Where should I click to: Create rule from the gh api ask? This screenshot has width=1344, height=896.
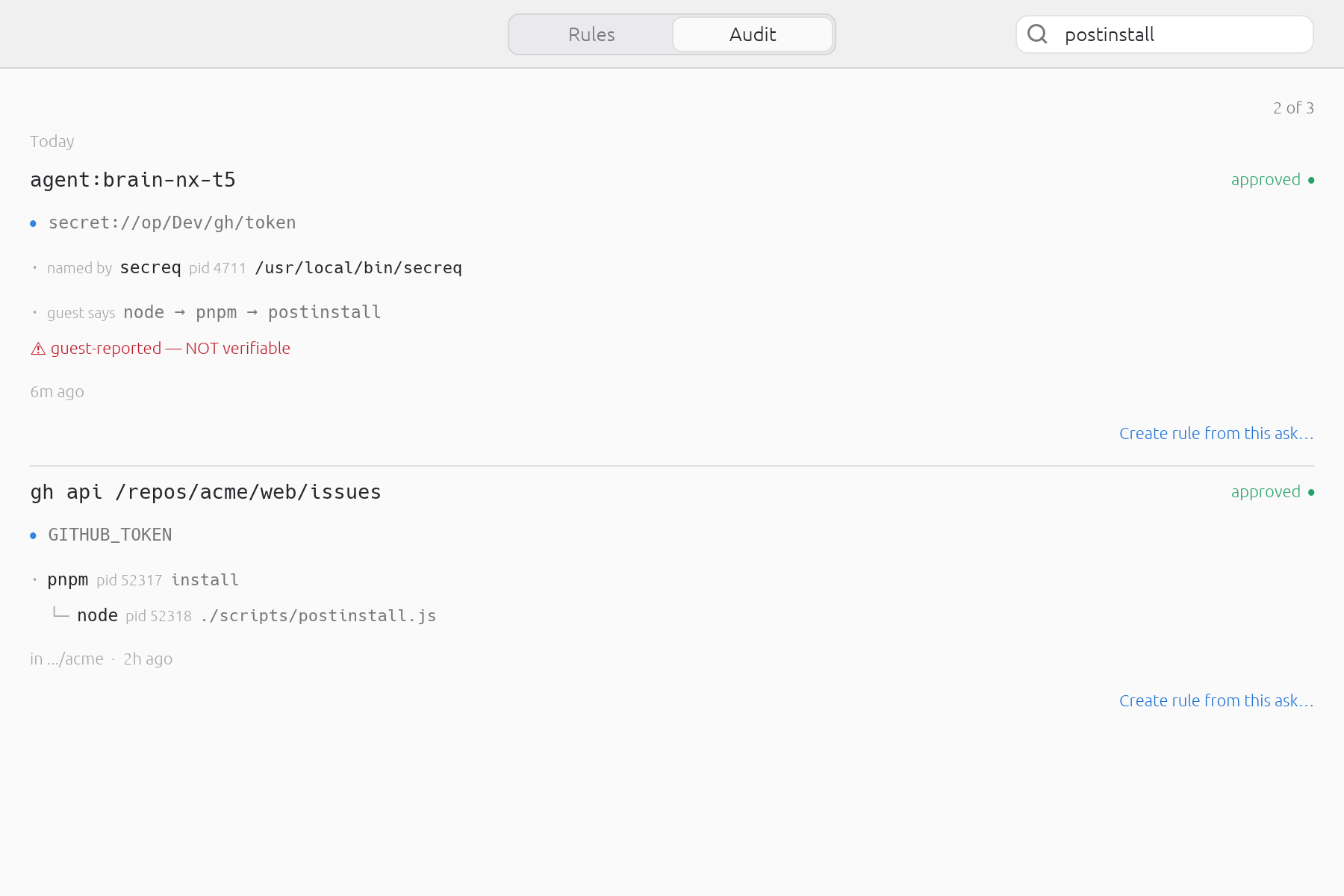pos(1216,700)
